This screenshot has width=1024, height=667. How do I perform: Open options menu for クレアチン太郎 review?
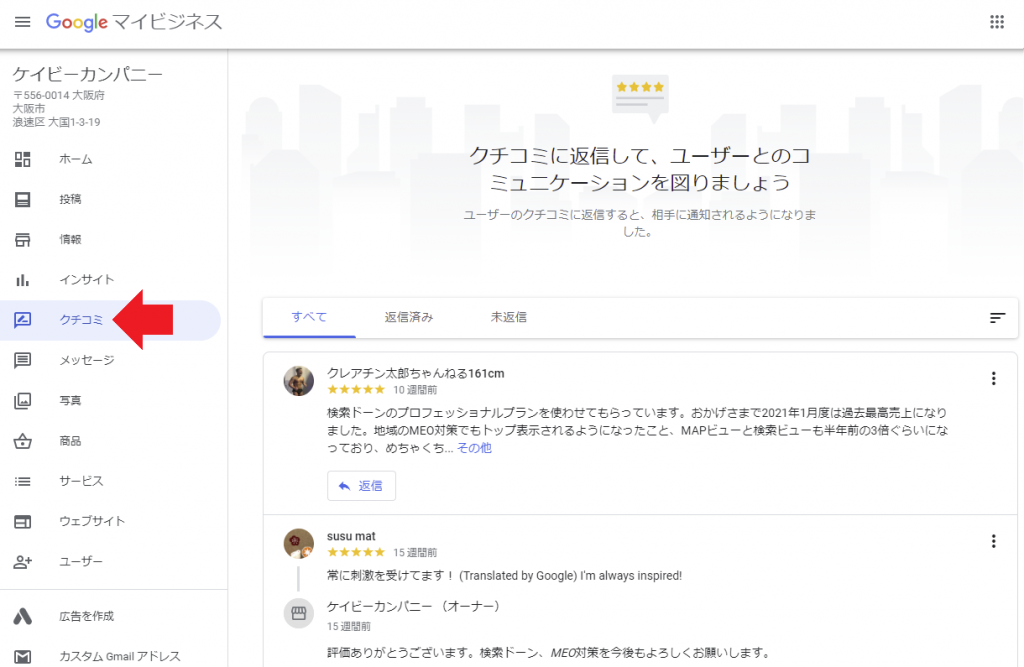pyautogui.click(x=993, y=378)
